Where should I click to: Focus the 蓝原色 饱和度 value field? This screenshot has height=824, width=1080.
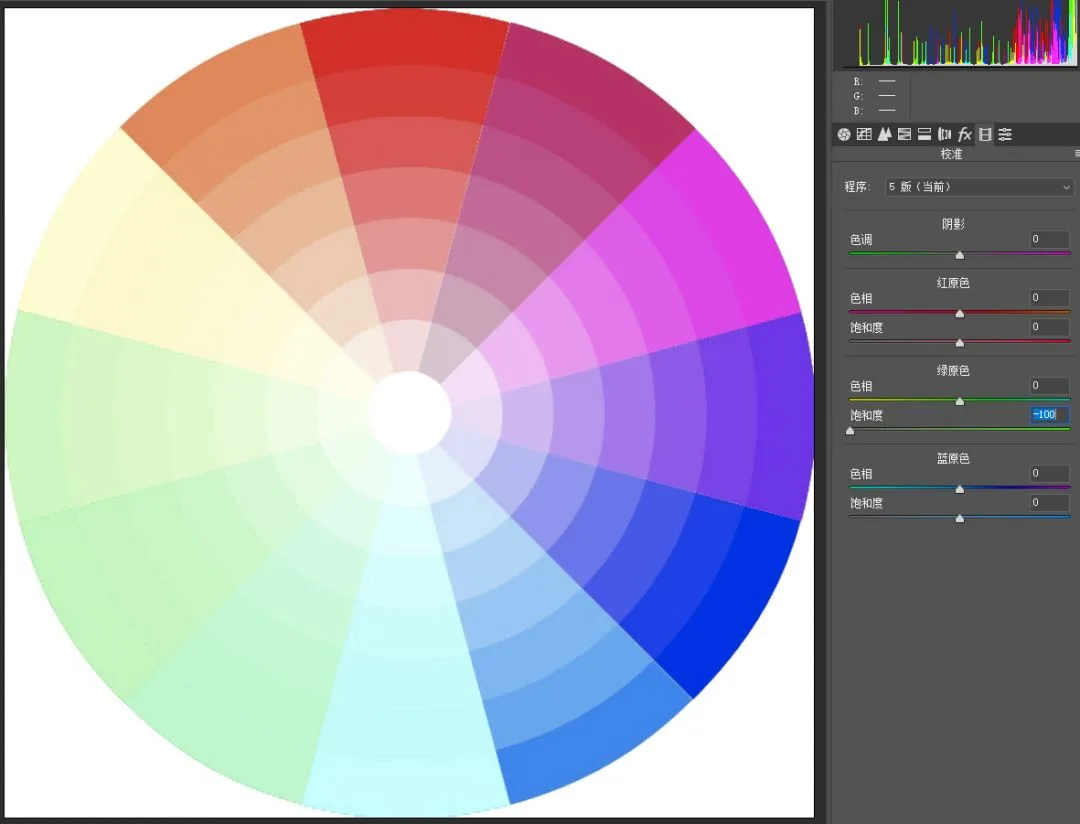coord(1049,503)
